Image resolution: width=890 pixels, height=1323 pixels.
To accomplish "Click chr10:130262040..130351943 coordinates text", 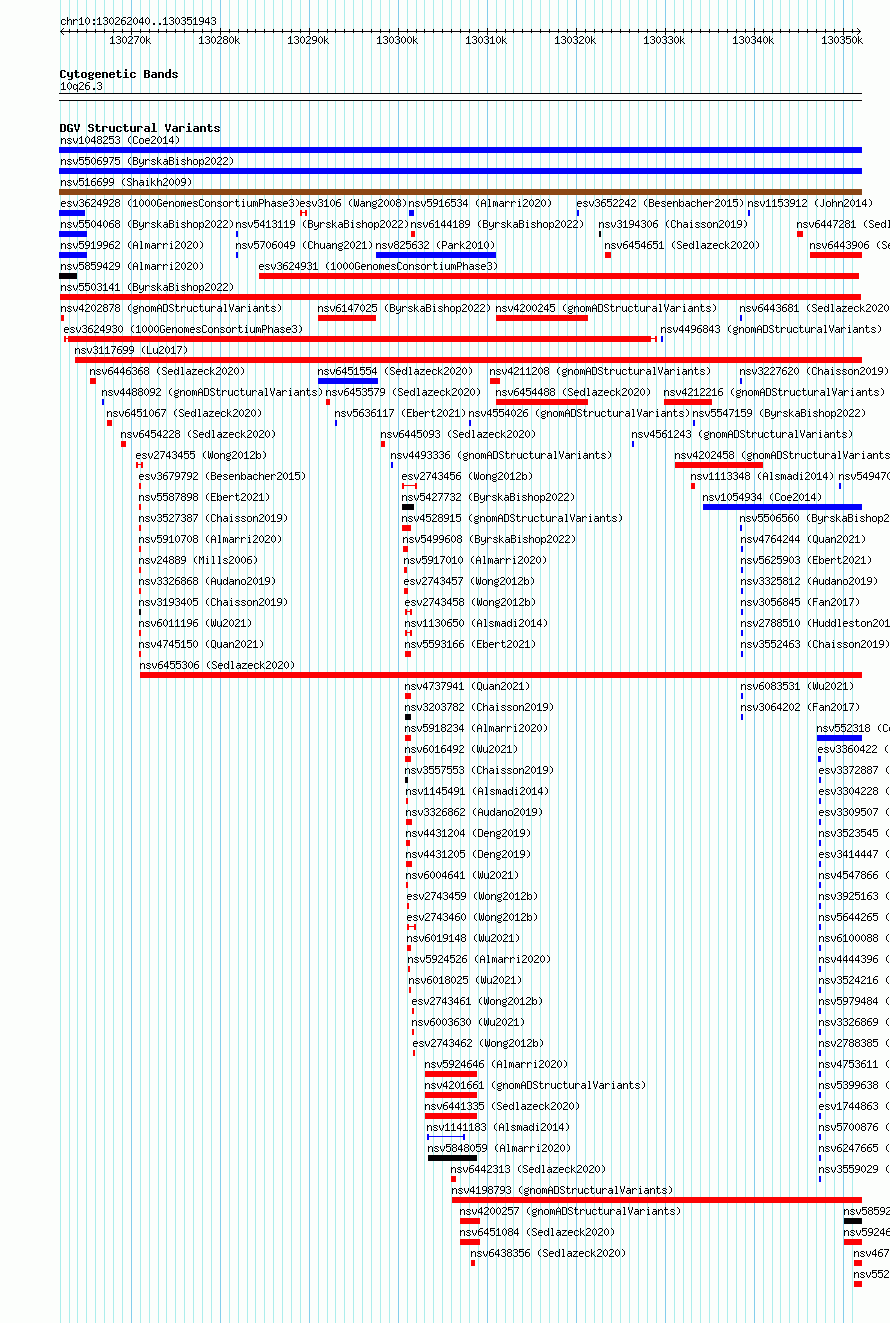I will pyautogui.click(x=138, y=21).
